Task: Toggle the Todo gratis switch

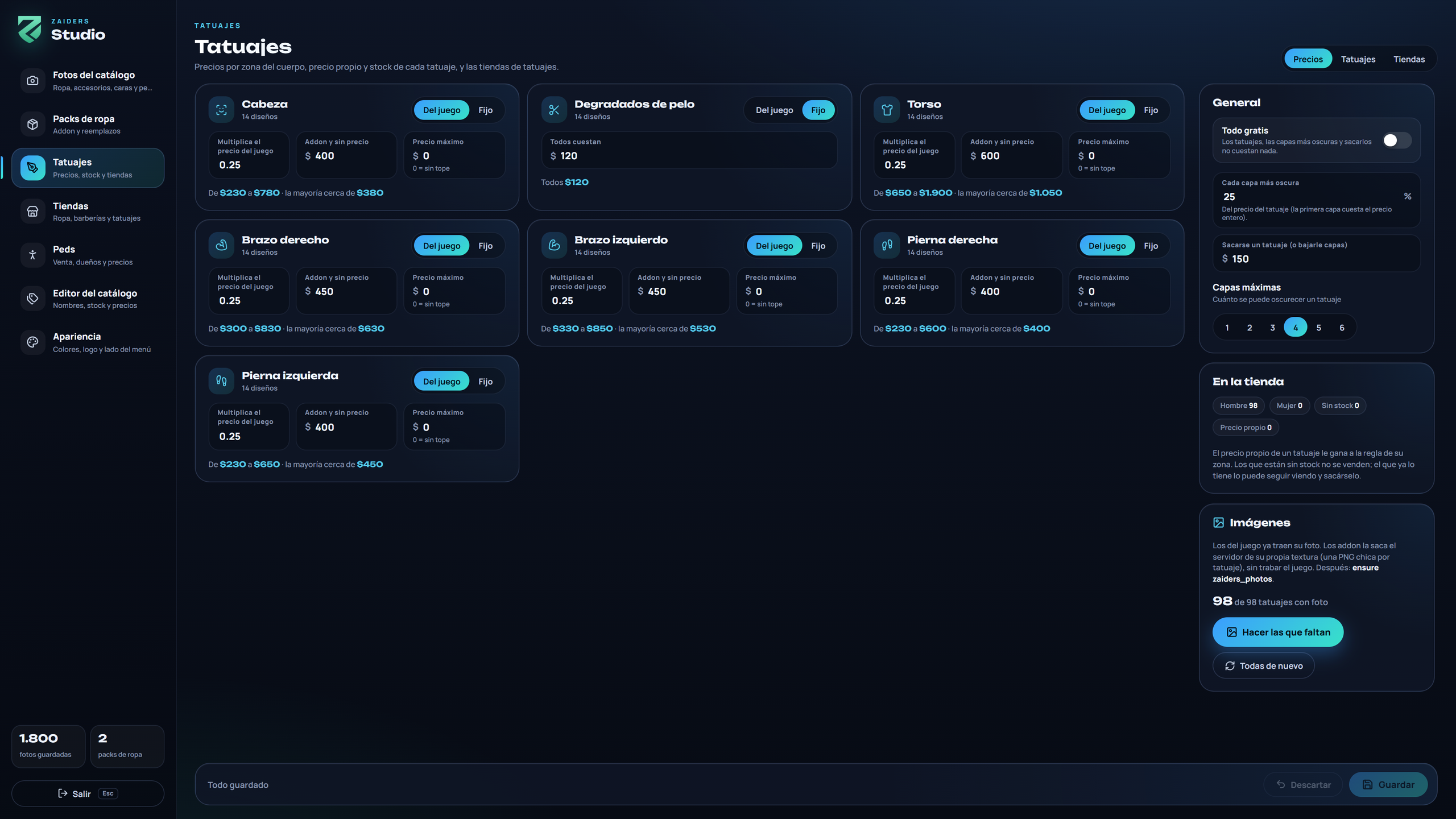Action: click(1397, 140)
